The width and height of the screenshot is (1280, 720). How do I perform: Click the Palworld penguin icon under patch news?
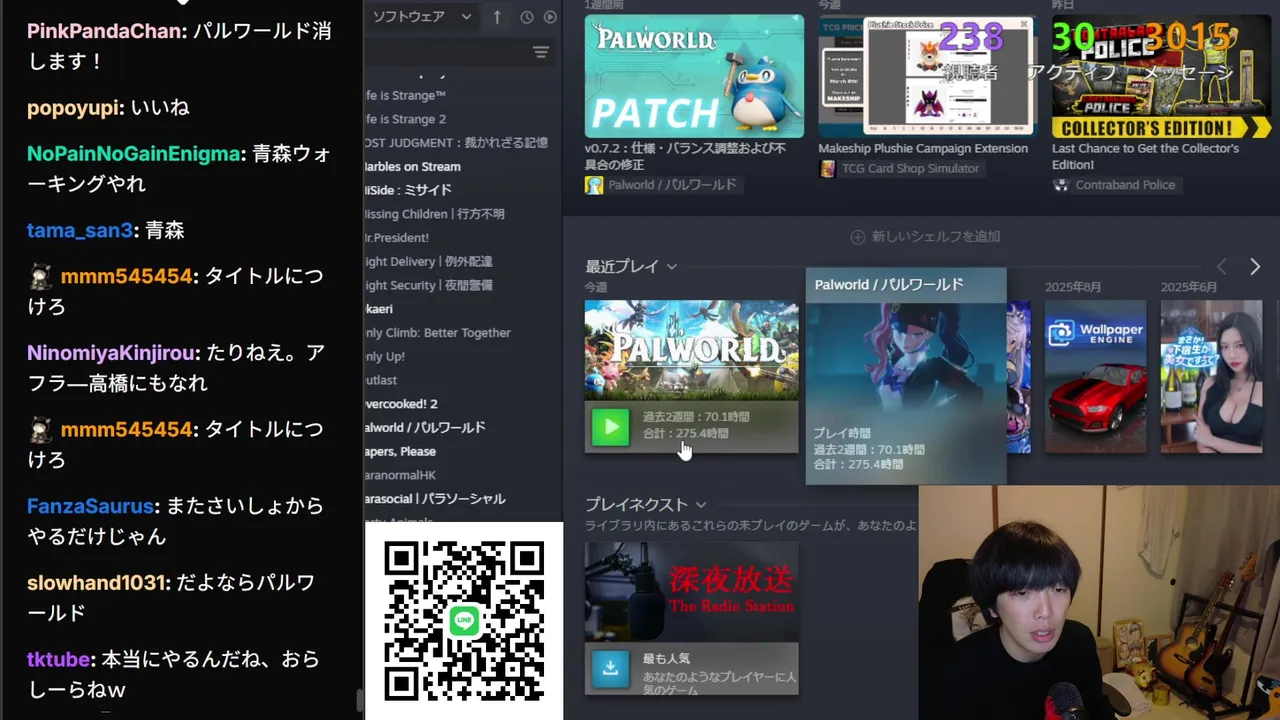594,185
